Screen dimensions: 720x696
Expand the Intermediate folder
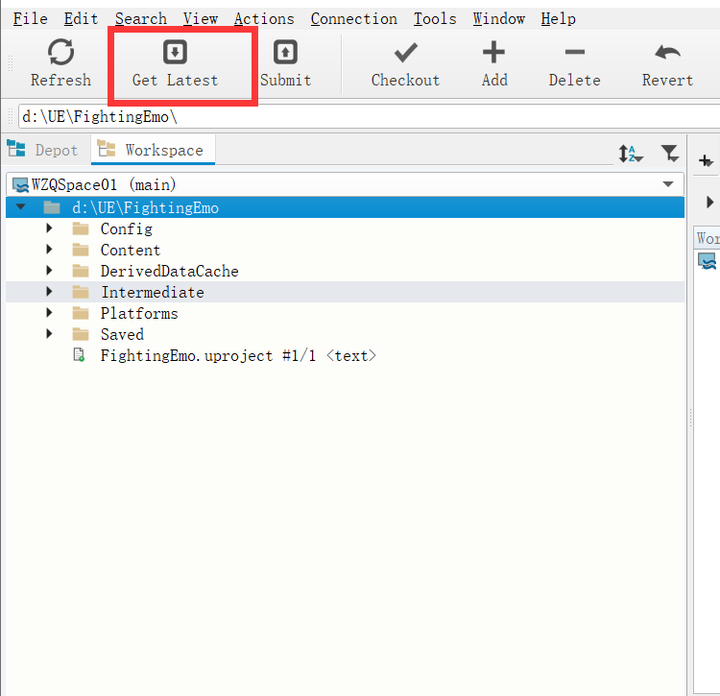click(49, 292)
